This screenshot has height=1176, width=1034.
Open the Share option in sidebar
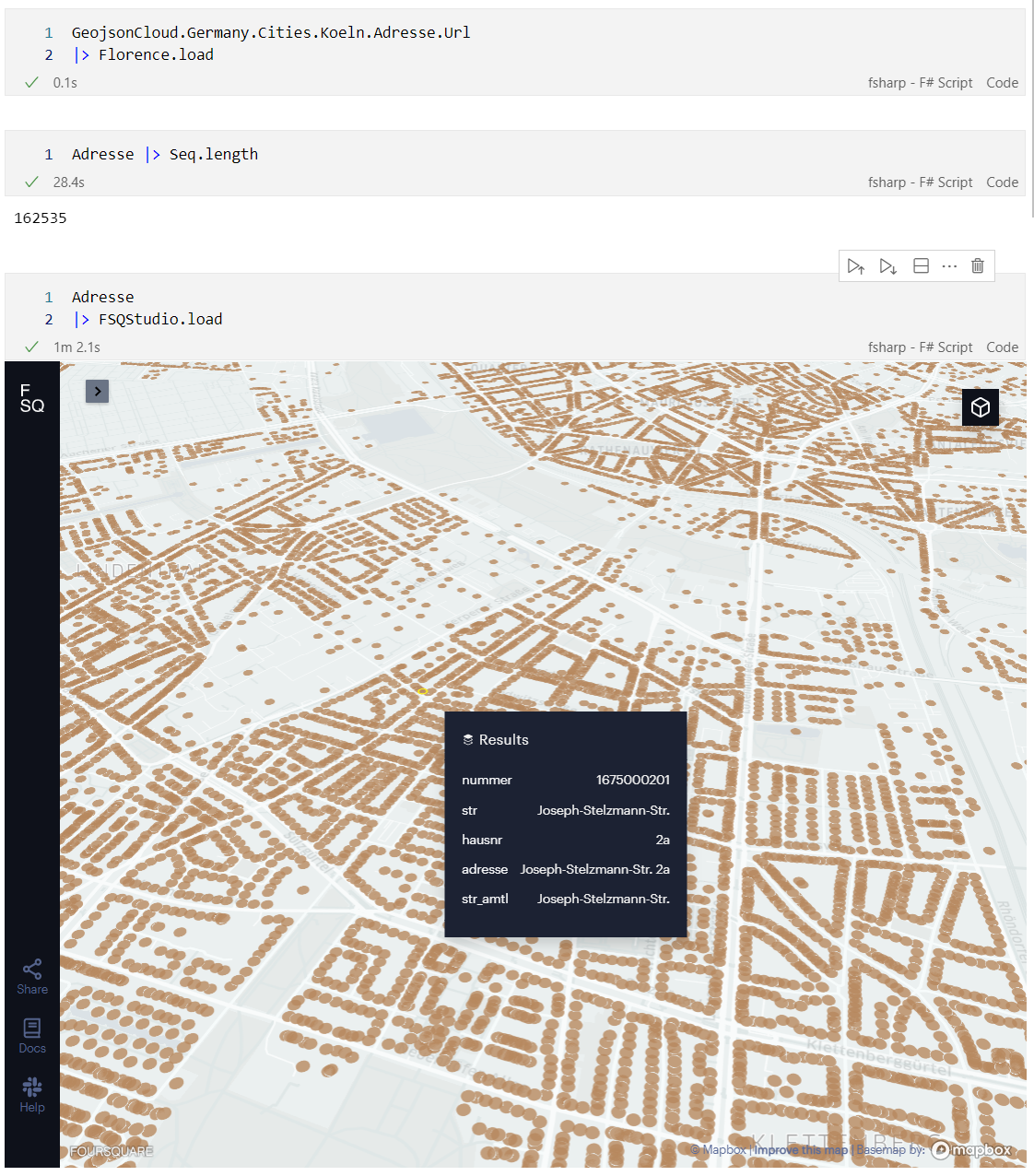[x=32, y=977]
